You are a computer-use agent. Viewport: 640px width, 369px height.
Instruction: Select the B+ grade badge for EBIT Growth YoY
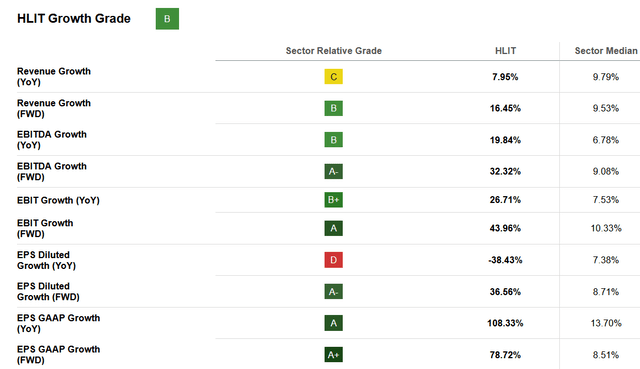333,200
